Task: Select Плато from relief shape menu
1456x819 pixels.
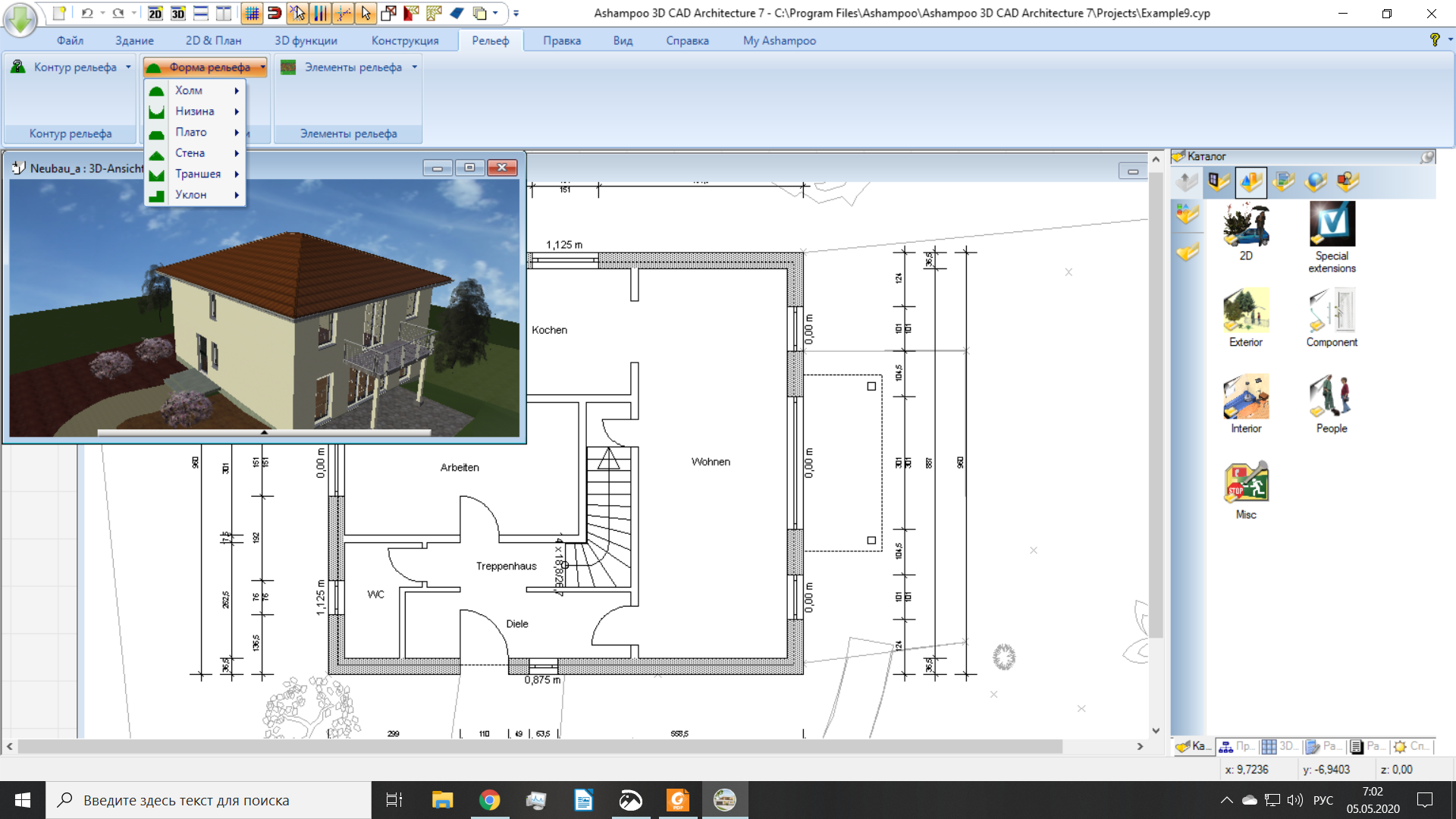Action: click(190, 131)
